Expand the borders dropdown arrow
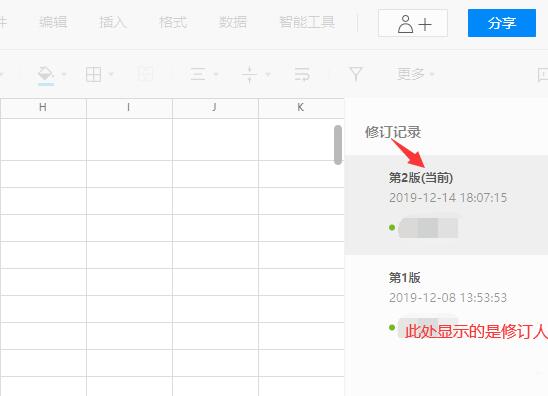 (111, 74)
